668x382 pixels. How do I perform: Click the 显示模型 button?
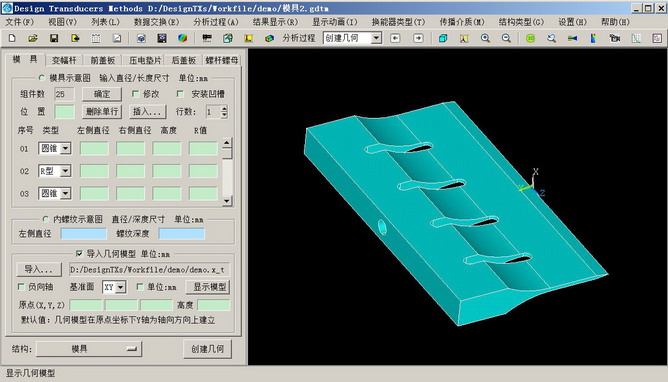click(209, 287)
